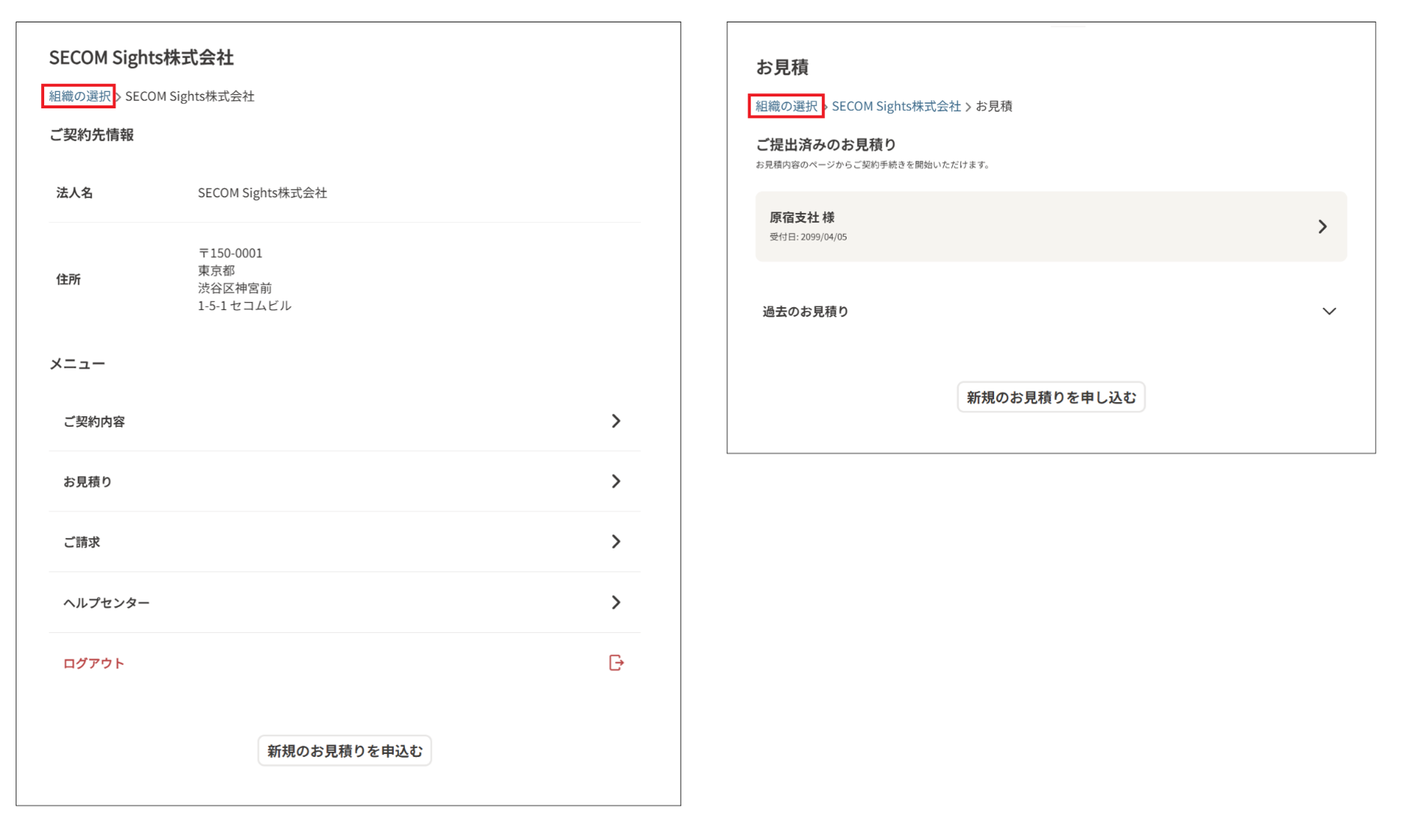Click chevron arrow beside ご請求

point(616,542)
